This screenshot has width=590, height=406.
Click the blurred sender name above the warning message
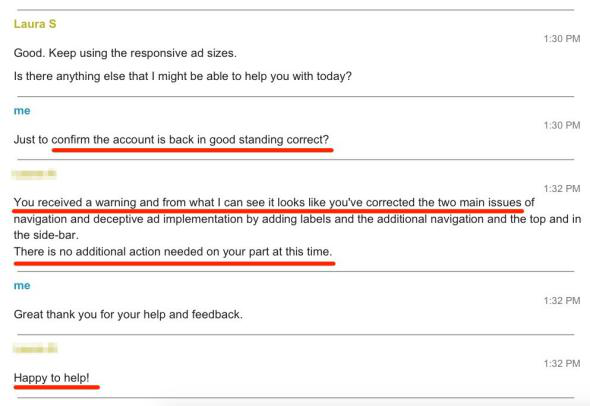[x=34, y=173]
